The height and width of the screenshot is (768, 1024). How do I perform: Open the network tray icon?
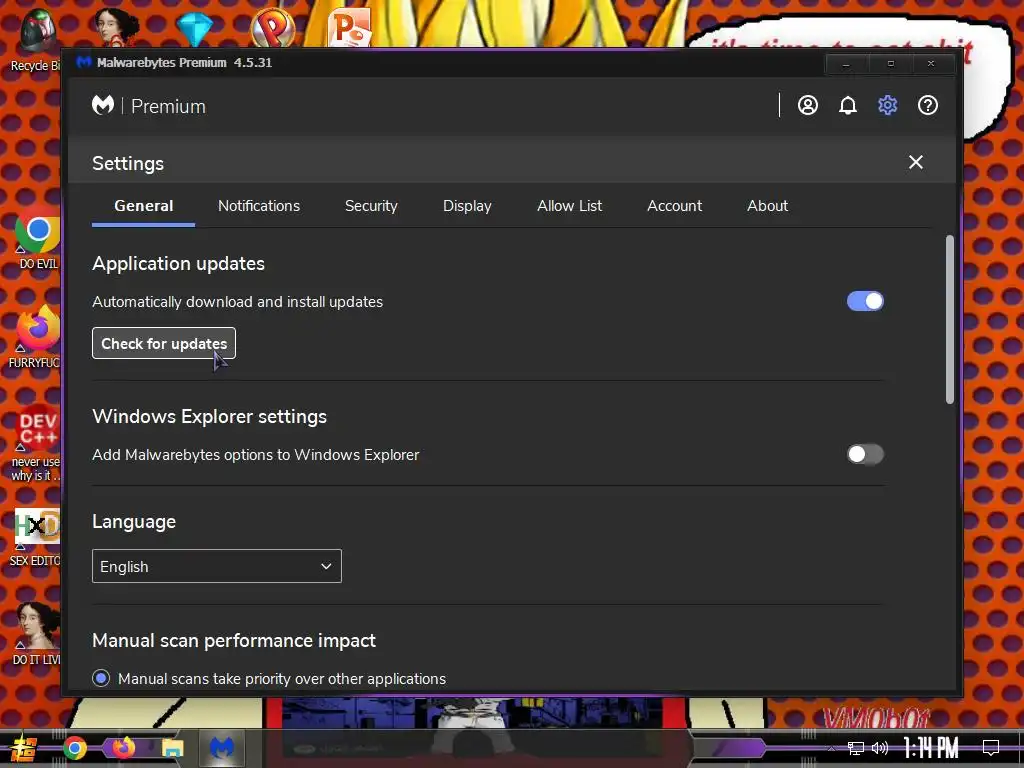pos(855,748)
